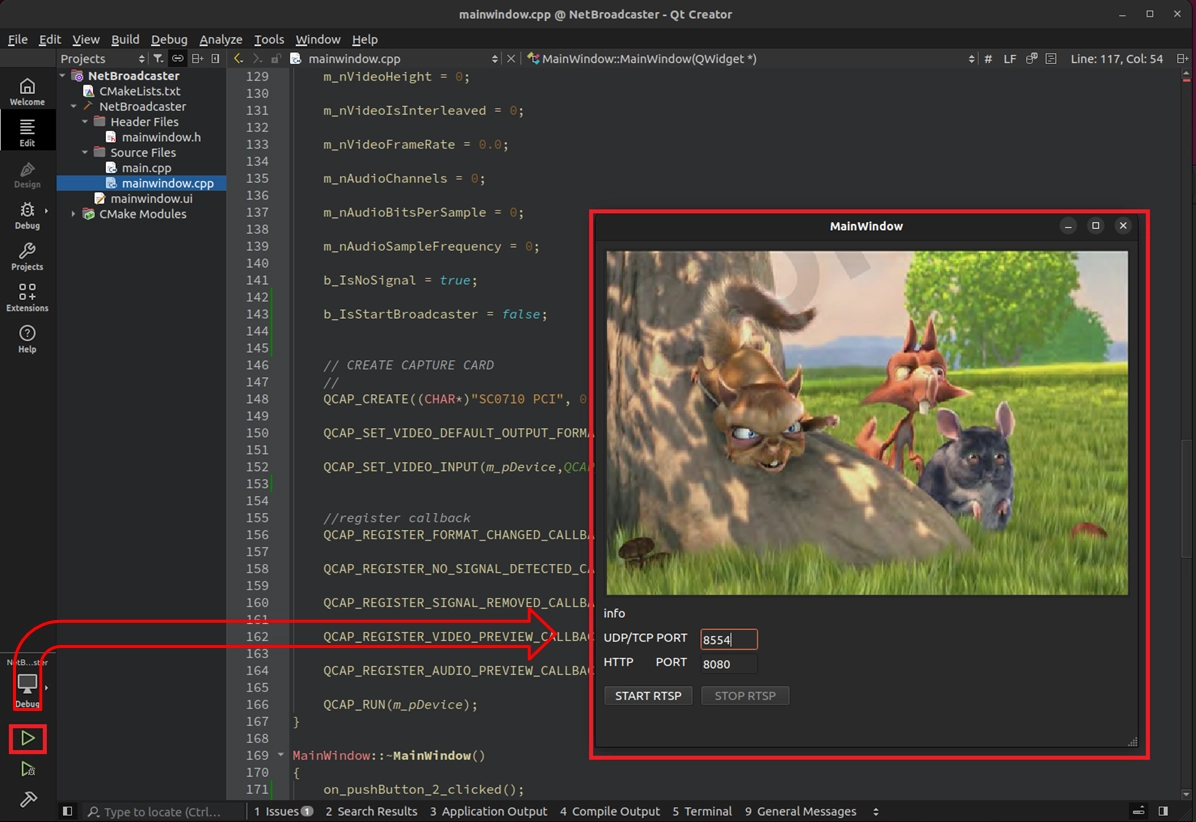Open the output panes selector arrows
Screen dimensions: 1196x822
[876, 811]
